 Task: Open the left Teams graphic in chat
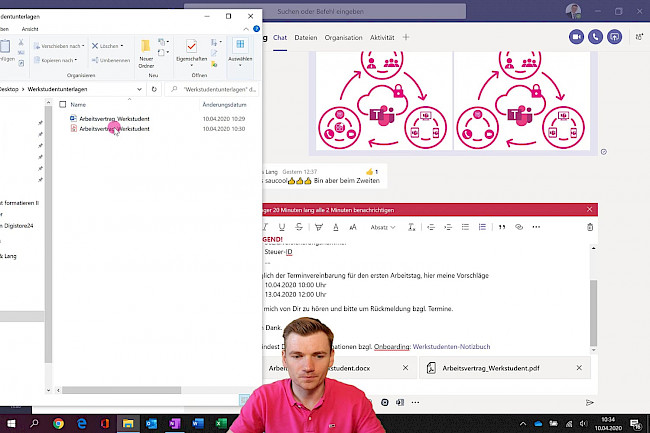[384, 100]
